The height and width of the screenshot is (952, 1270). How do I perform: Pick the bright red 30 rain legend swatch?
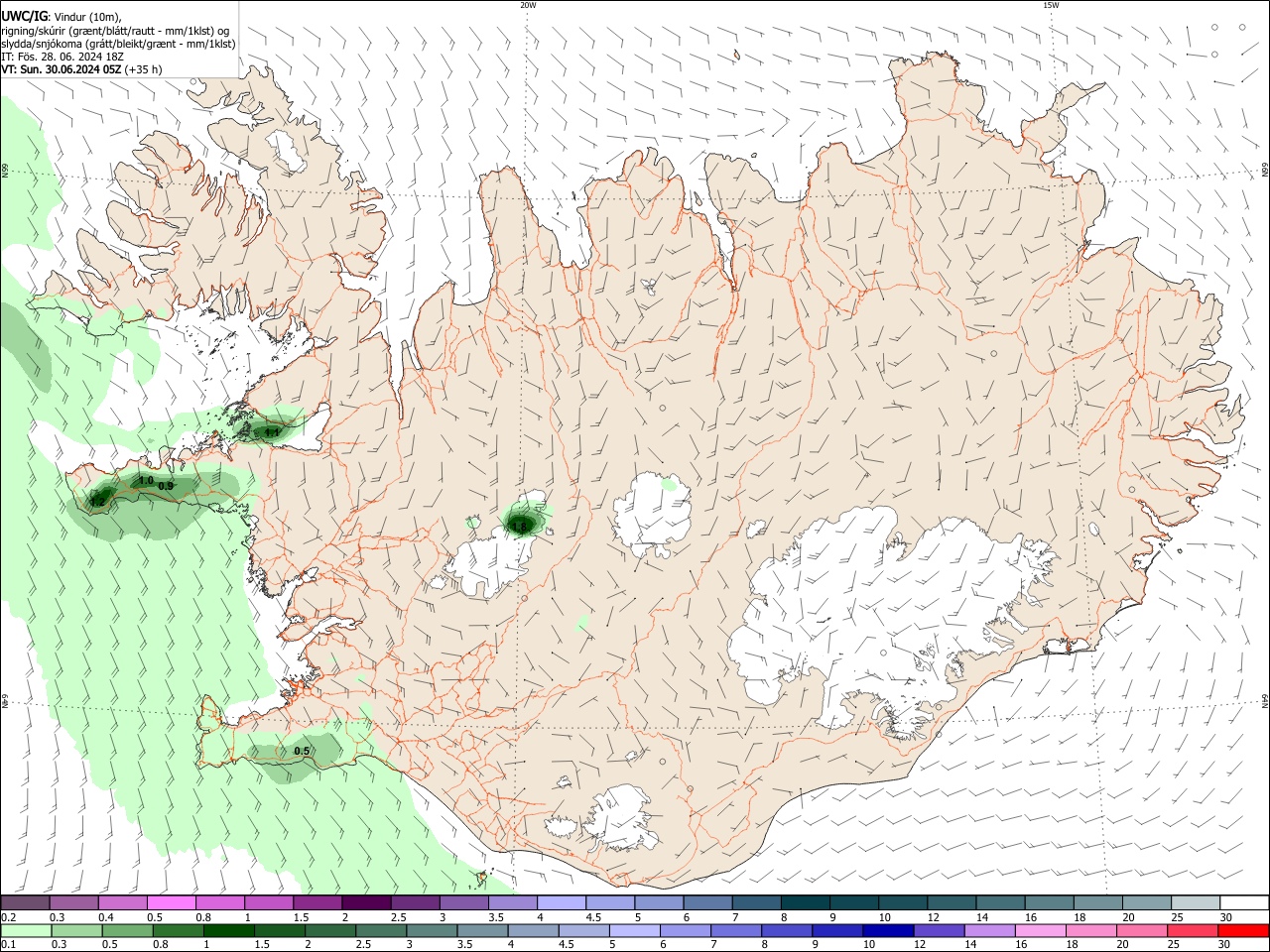tap(1243, 931)
